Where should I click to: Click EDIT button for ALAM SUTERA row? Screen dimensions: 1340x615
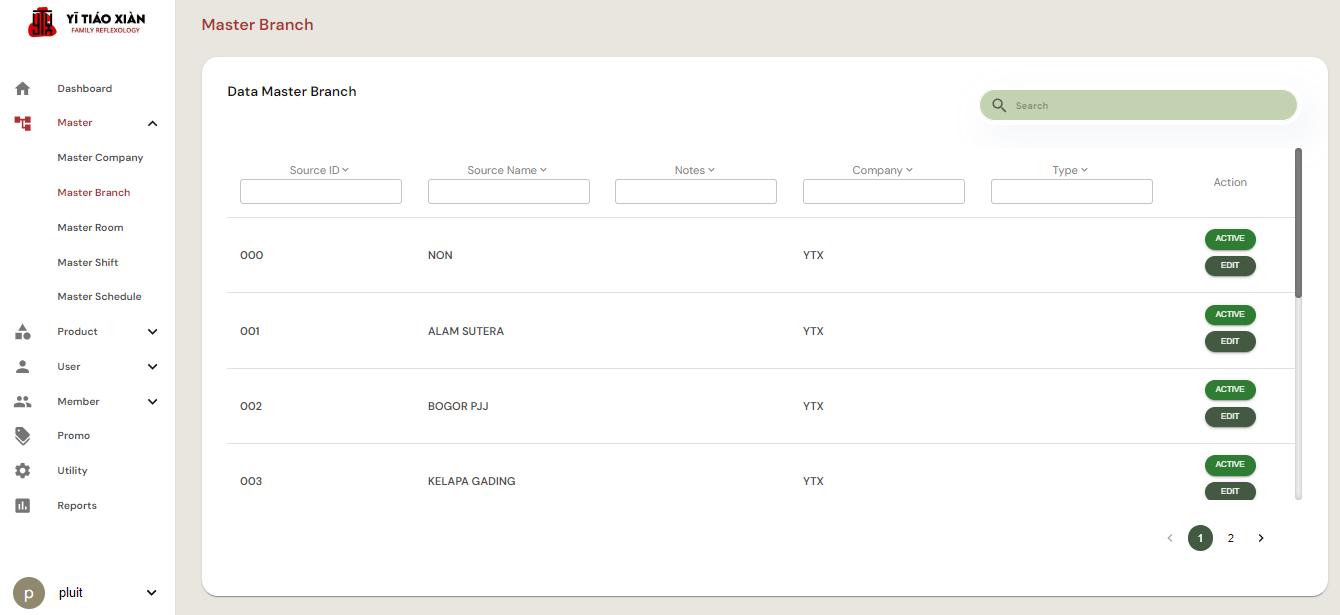pos(1229,342)
